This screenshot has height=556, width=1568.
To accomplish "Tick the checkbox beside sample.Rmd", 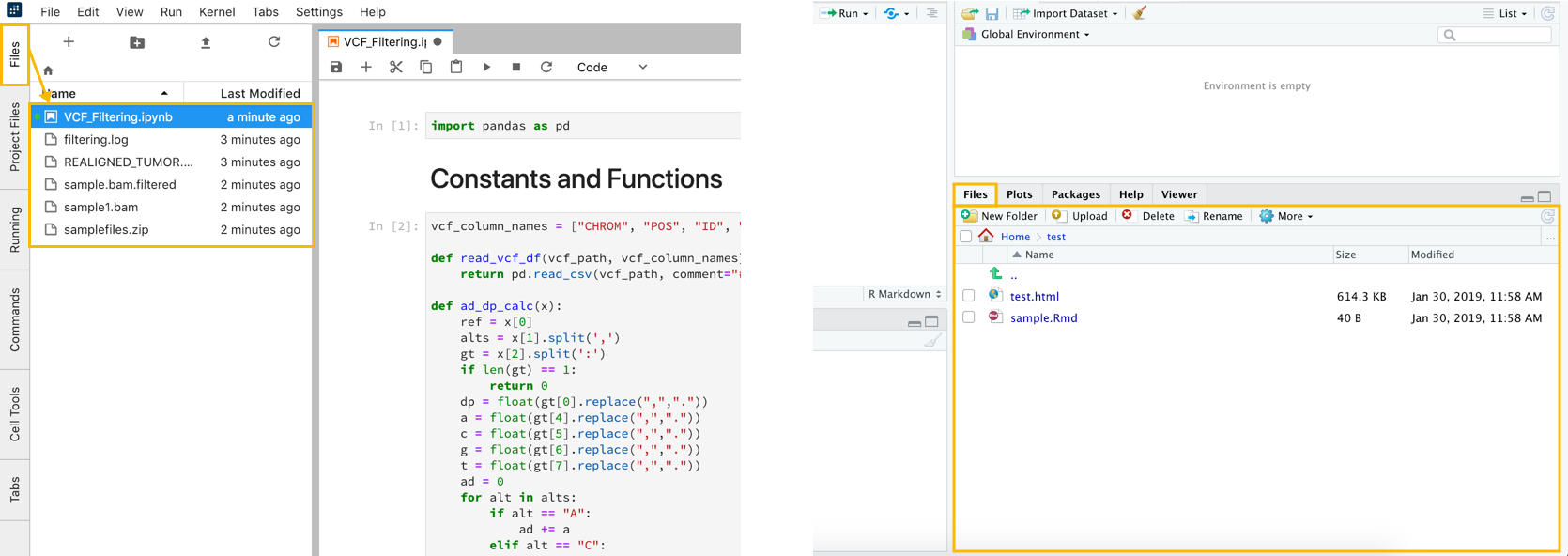I will point(969,317).
